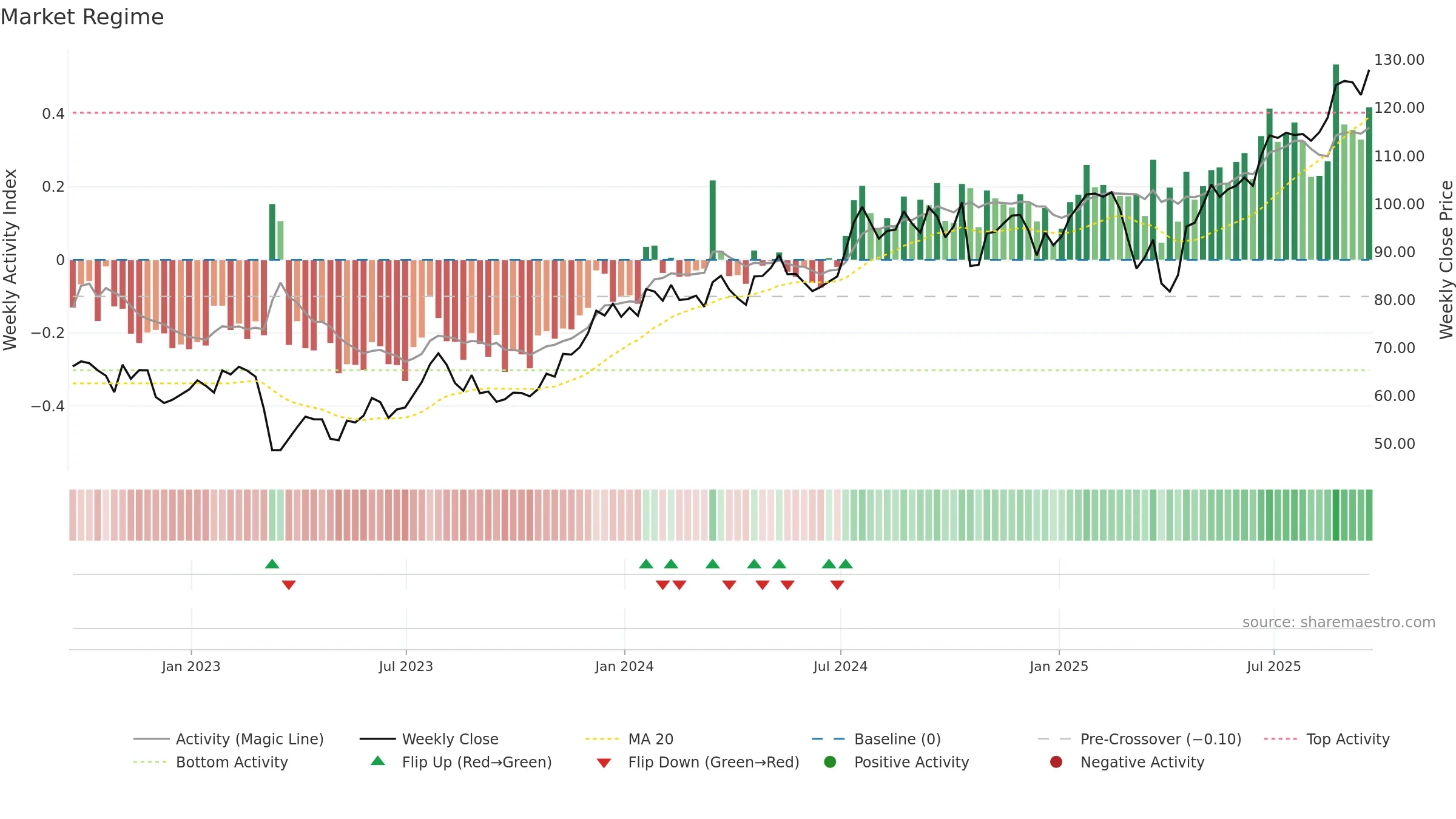
Task: Toggle the Top Activity legend entry
Action: click(x=1327, y=739)
